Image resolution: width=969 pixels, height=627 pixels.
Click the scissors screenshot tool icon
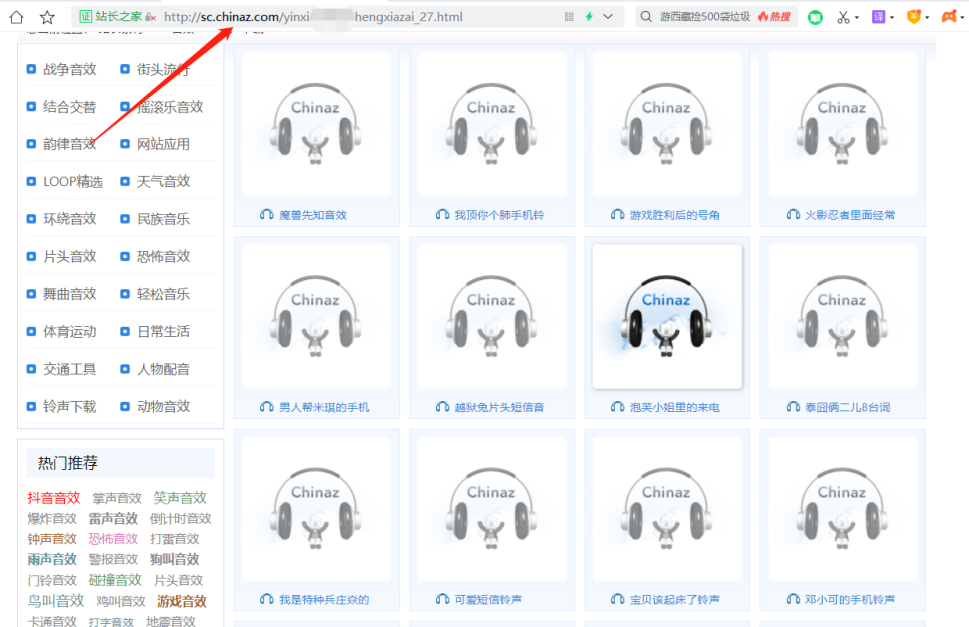coord(843,15)
